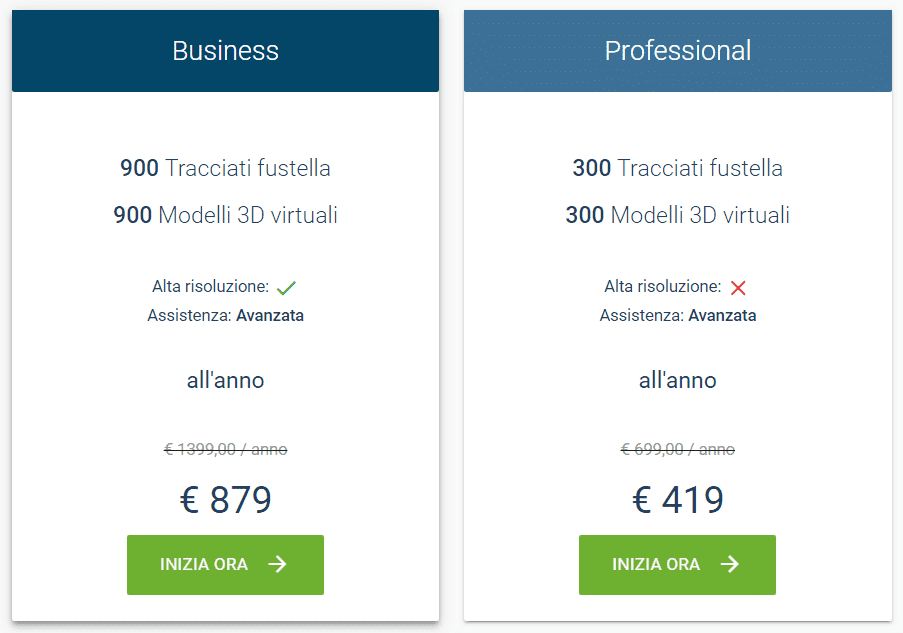This screenshot has height=633, width=903.
Task: Click 300 Tracciati fustella in Professional plan
Action: pyautogui.click(x=677, y=168)
